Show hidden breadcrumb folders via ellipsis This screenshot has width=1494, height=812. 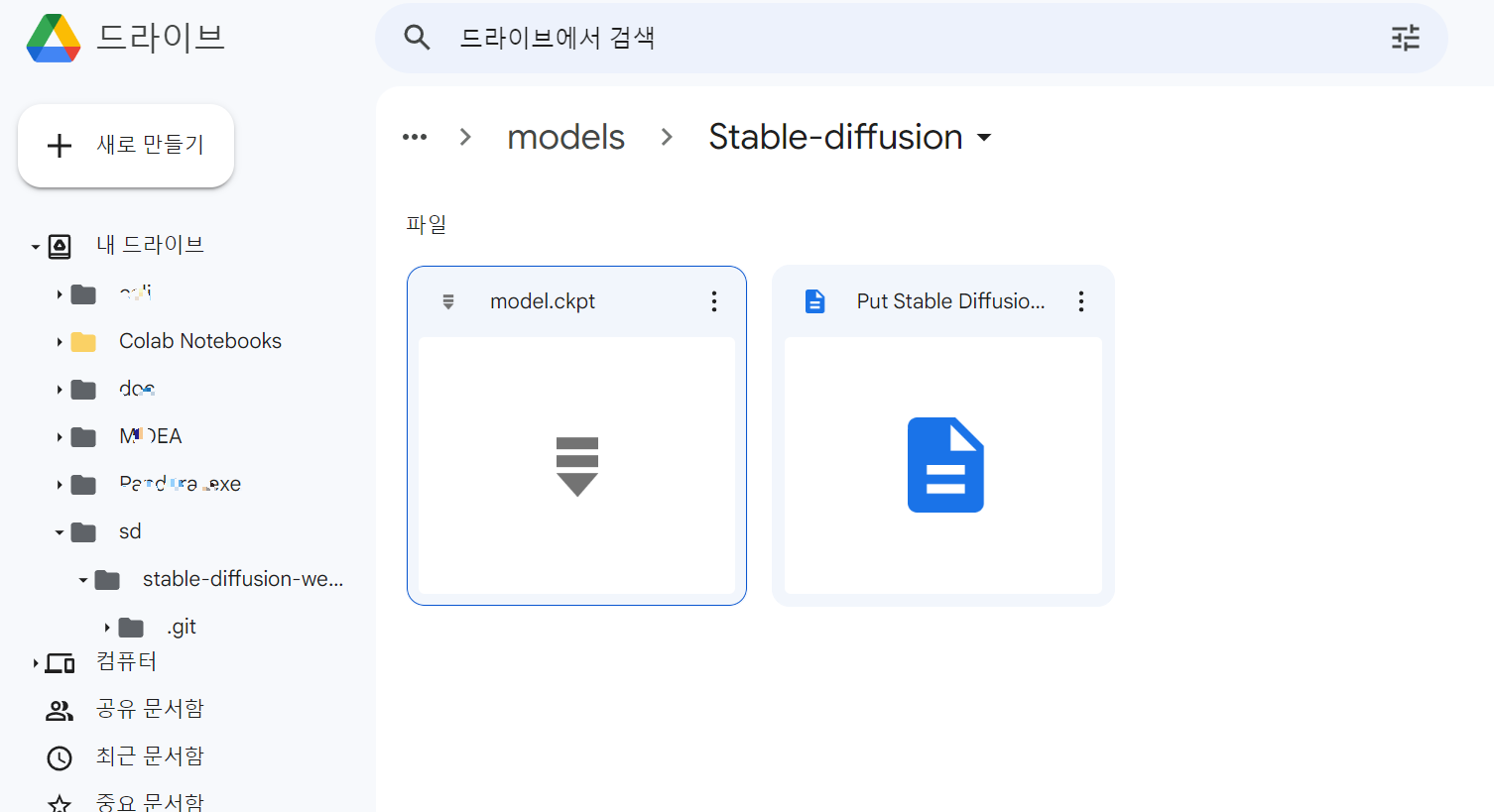point(415,137)
